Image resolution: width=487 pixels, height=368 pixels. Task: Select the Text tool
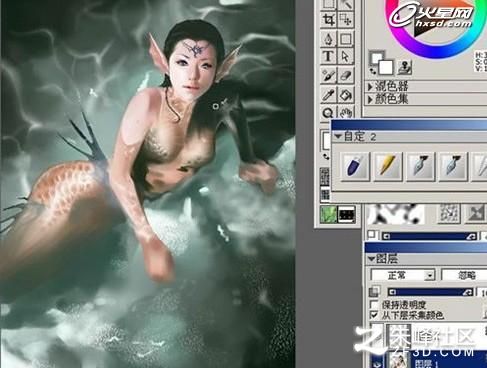pos(329,56)
